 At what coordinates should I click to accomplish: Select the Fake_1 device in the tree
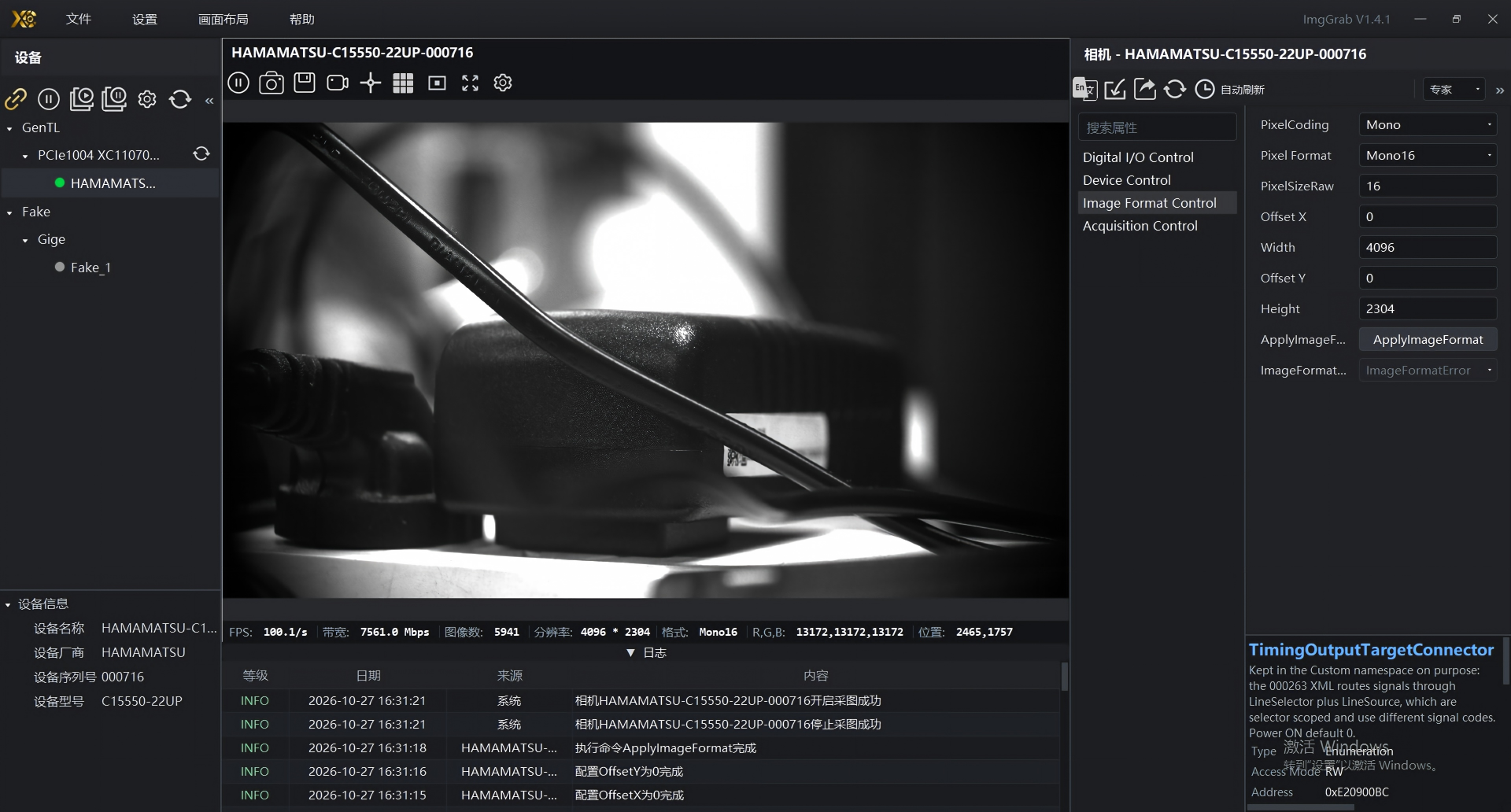tap(91, 268)
